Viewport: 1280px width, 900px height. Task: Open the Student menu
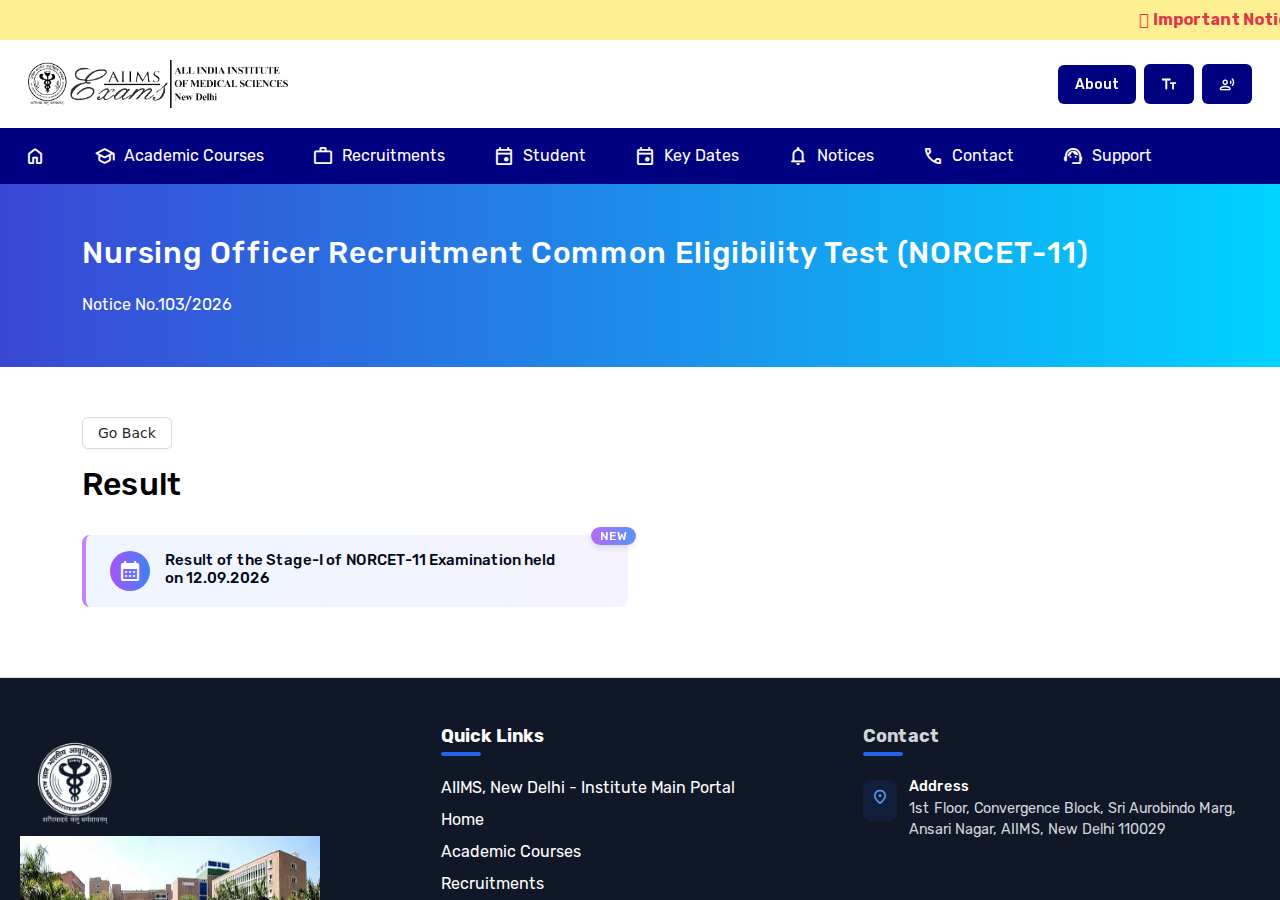point(540,156)
